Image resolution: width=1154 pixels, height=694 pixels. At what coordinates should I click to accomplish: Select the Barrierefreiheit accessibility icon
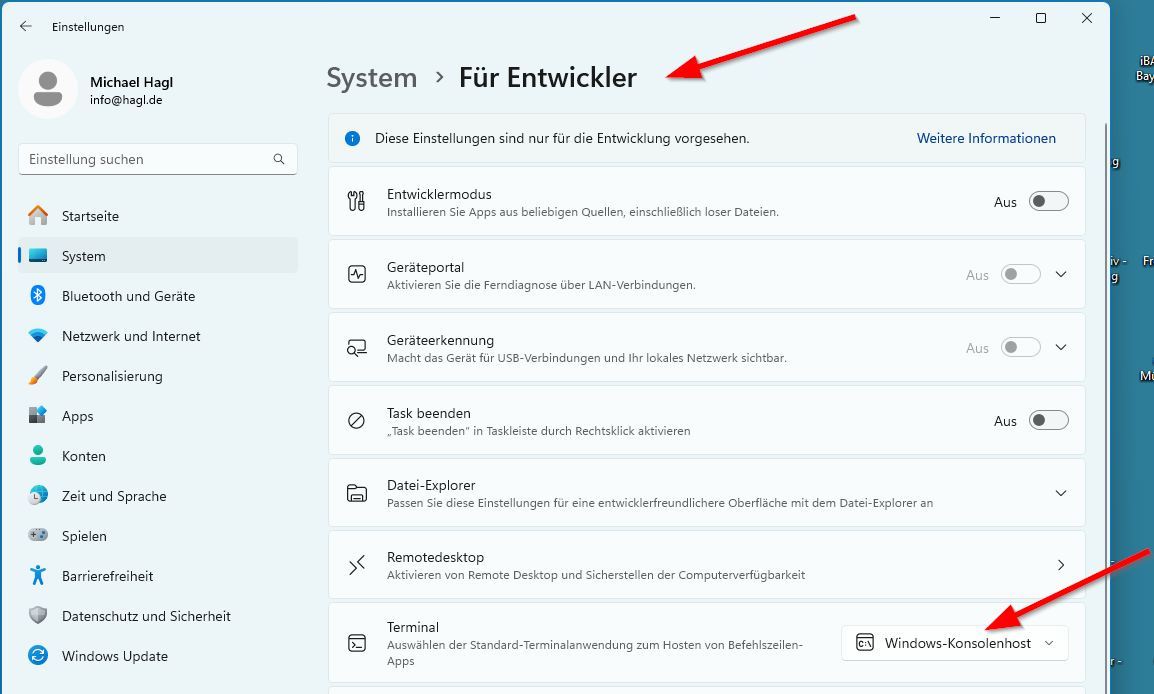pos(38,576)
